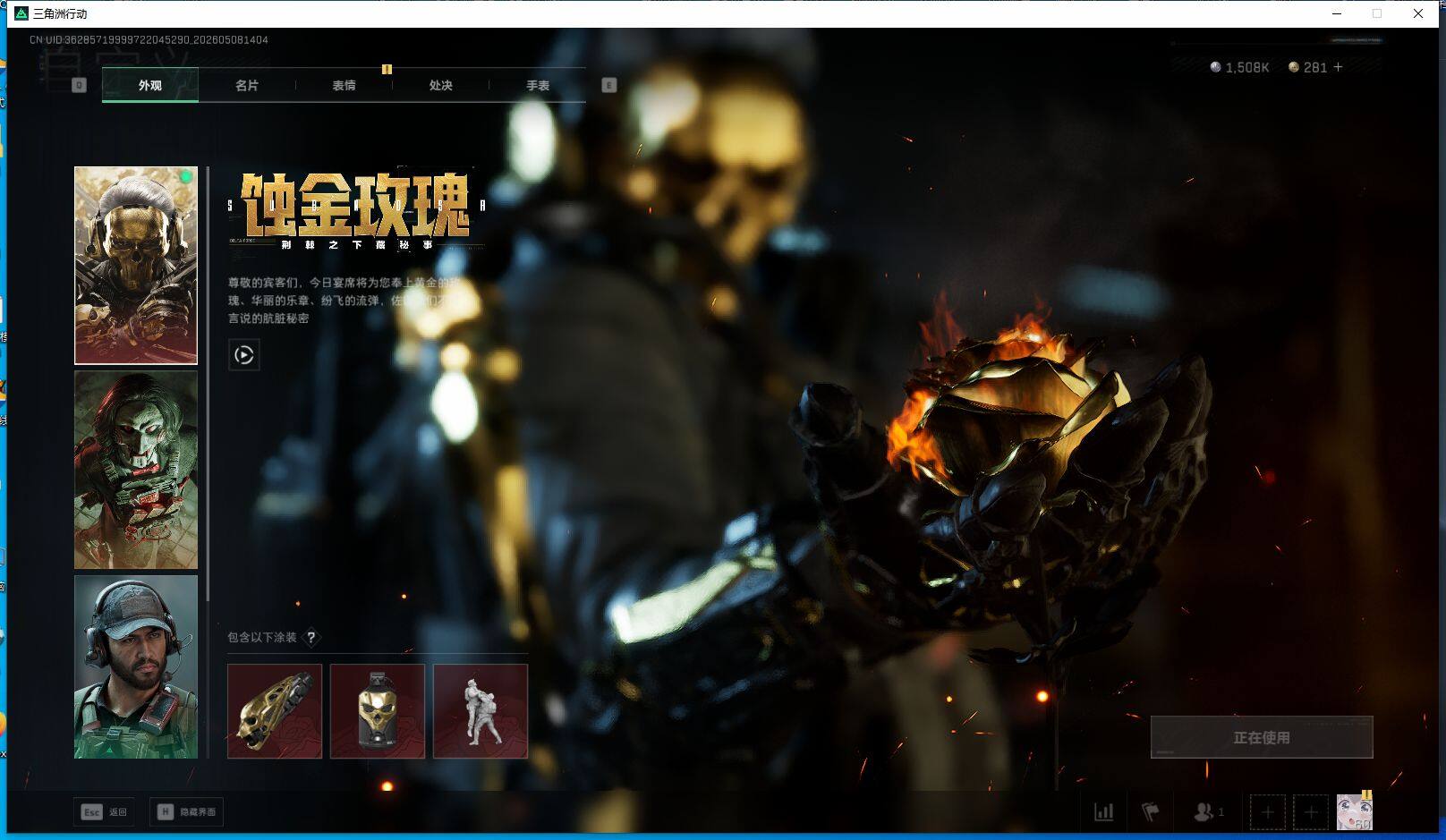View the execution animation figure item

481,711
